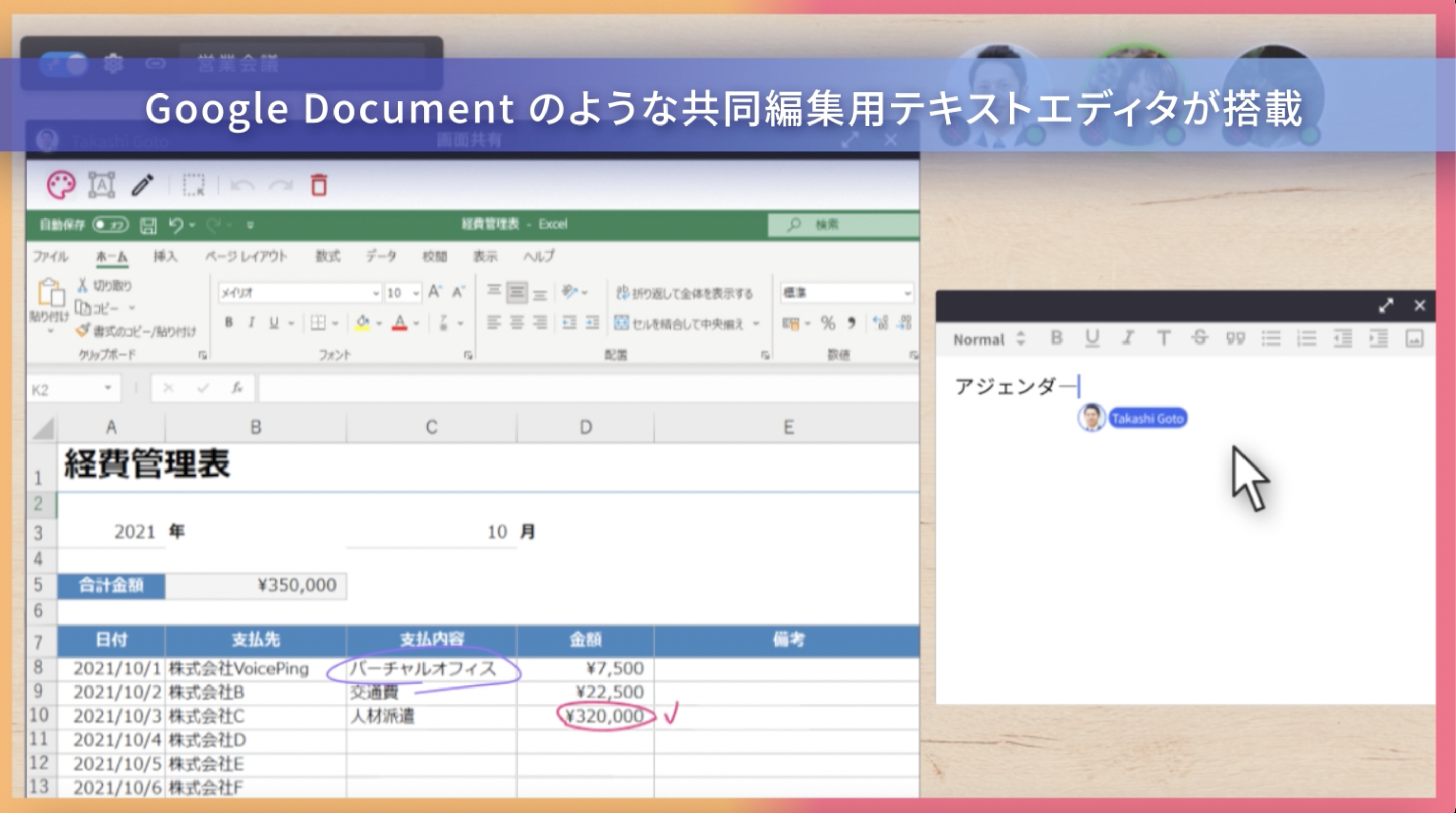Click cell 株式会社VoicePing
1456x813 pixels.
(256, 668)
